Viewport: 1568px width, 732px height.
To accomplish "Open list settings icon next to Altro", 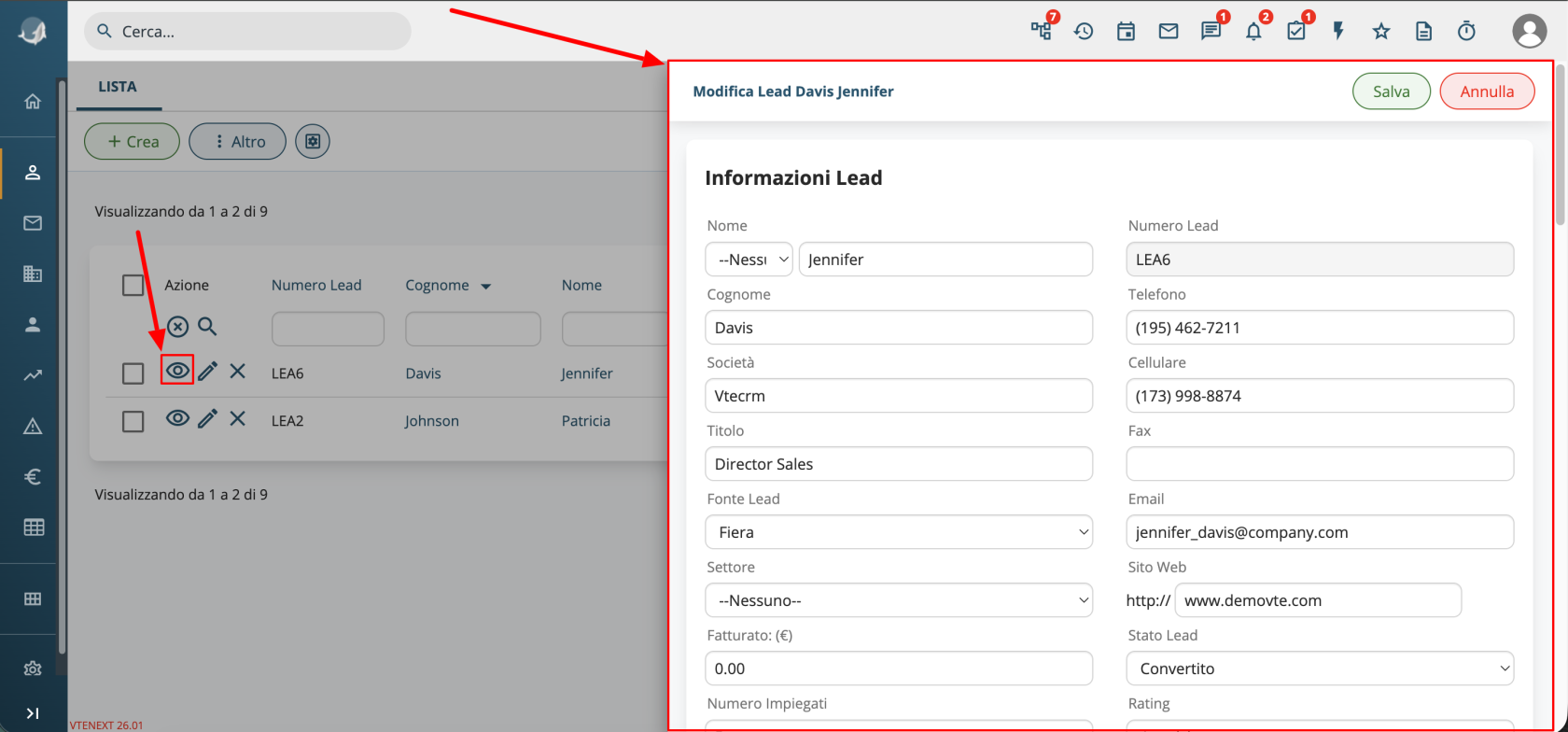I will pyautogui.click(x=313, y=141).
